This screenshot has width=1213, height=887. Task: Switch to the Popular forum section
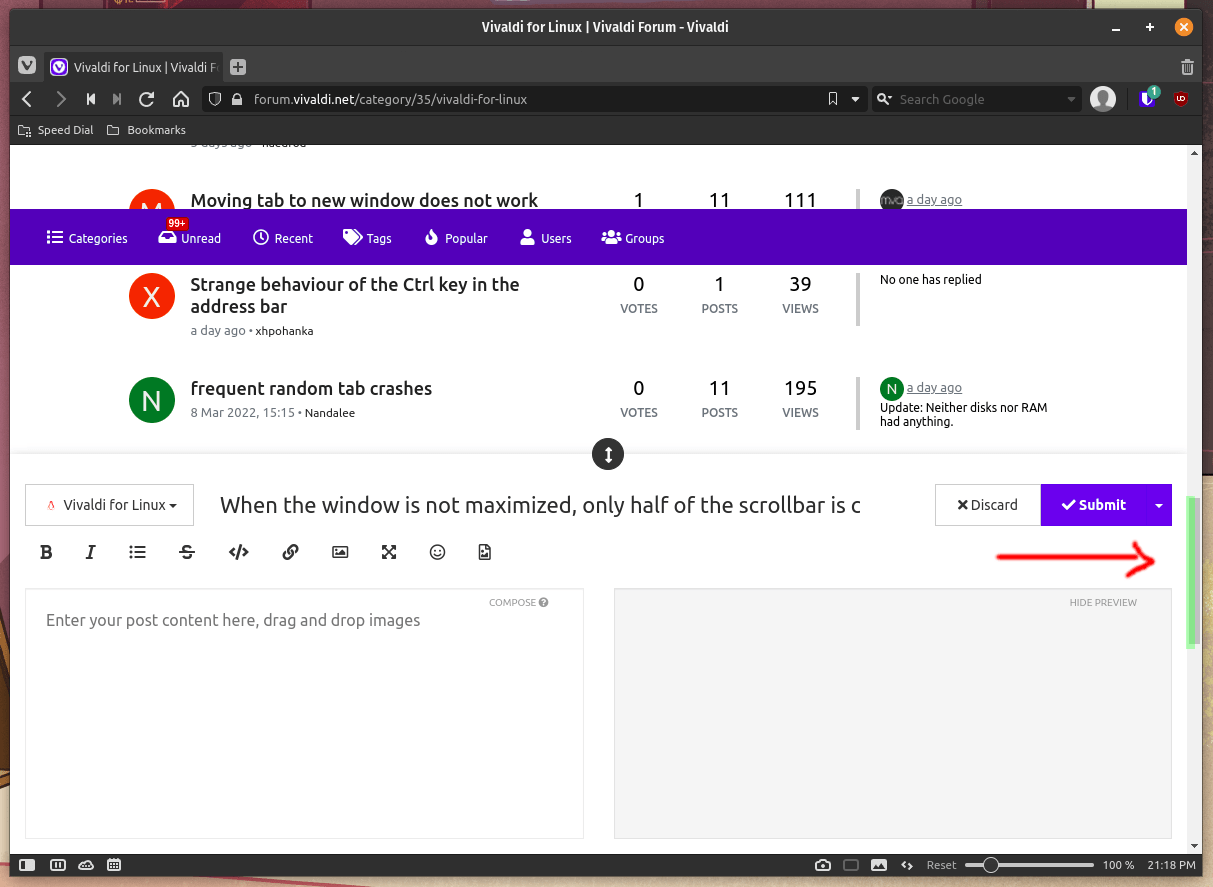(x=455, y=237)
